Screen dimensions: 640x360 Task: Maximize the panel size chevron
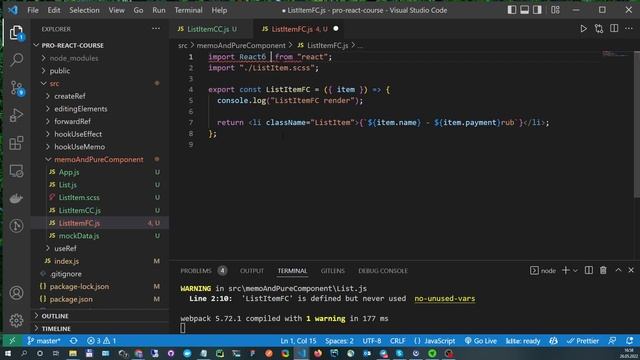pos(618,270)
